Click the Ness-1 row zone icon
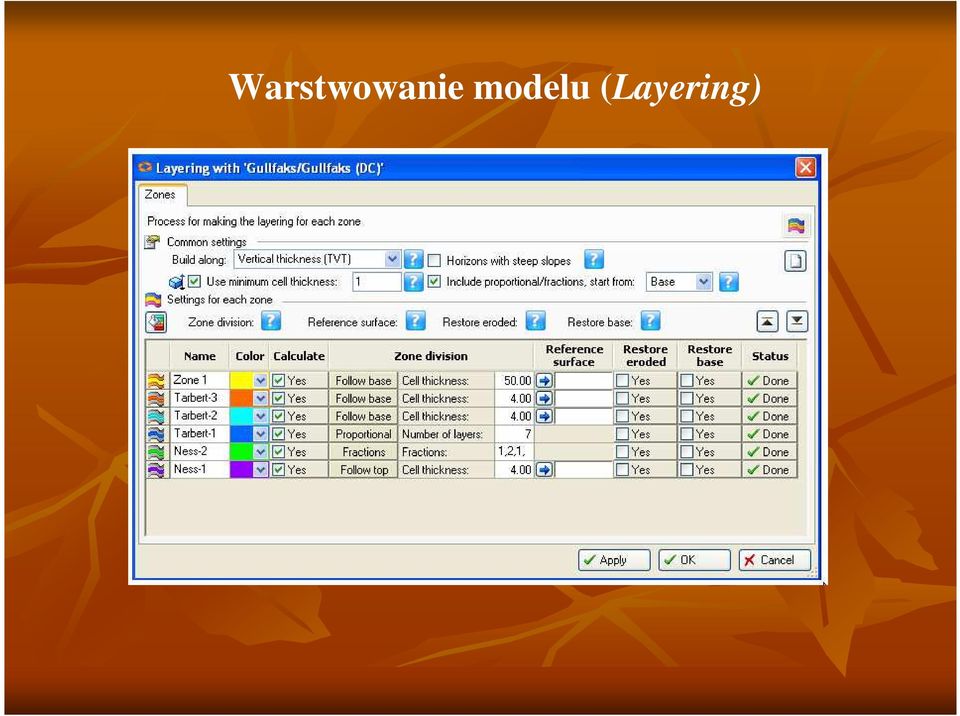This screenshot has width=960, height=716. pyautogui.click(x=157, y=470)
